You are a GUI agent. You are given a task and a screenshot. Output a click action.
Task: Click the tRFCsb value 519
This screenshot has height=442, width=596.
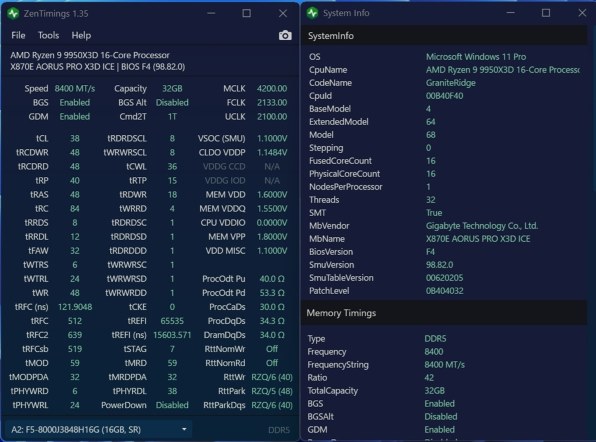pos(75,349)
